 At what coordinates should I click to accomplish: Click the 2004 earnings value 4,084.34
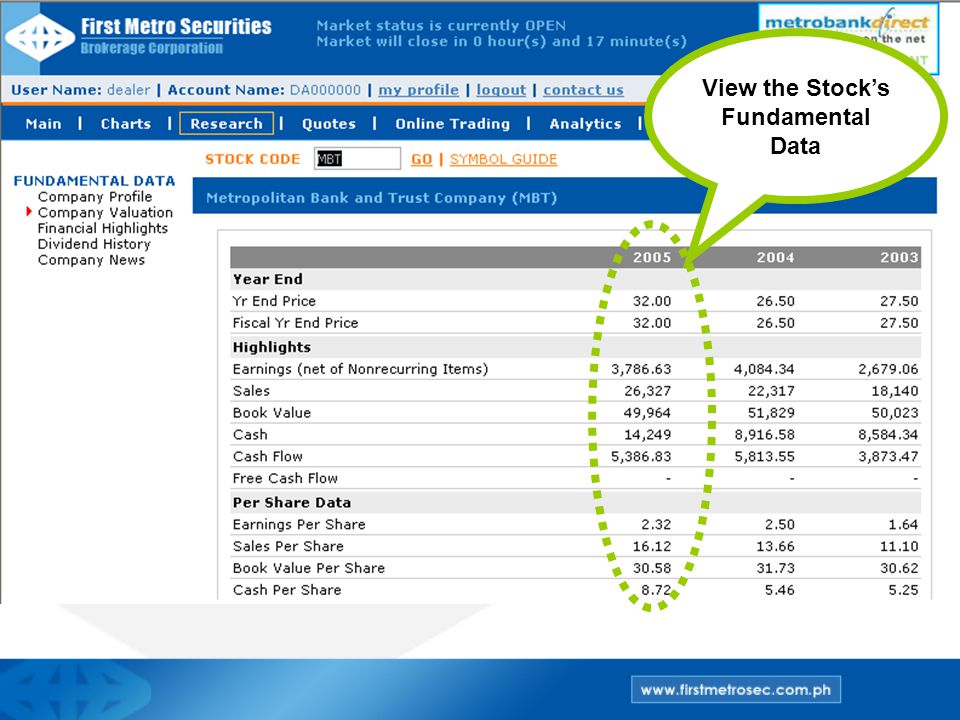(x=763, y=369)
